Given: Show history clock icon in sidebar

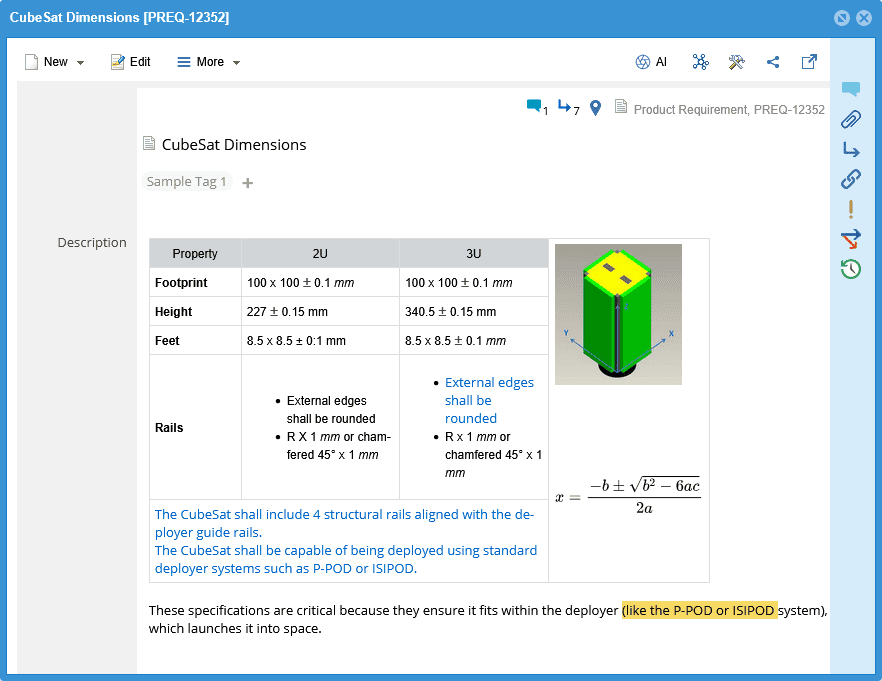Looking at the screenshot, I should pos(851,268).
